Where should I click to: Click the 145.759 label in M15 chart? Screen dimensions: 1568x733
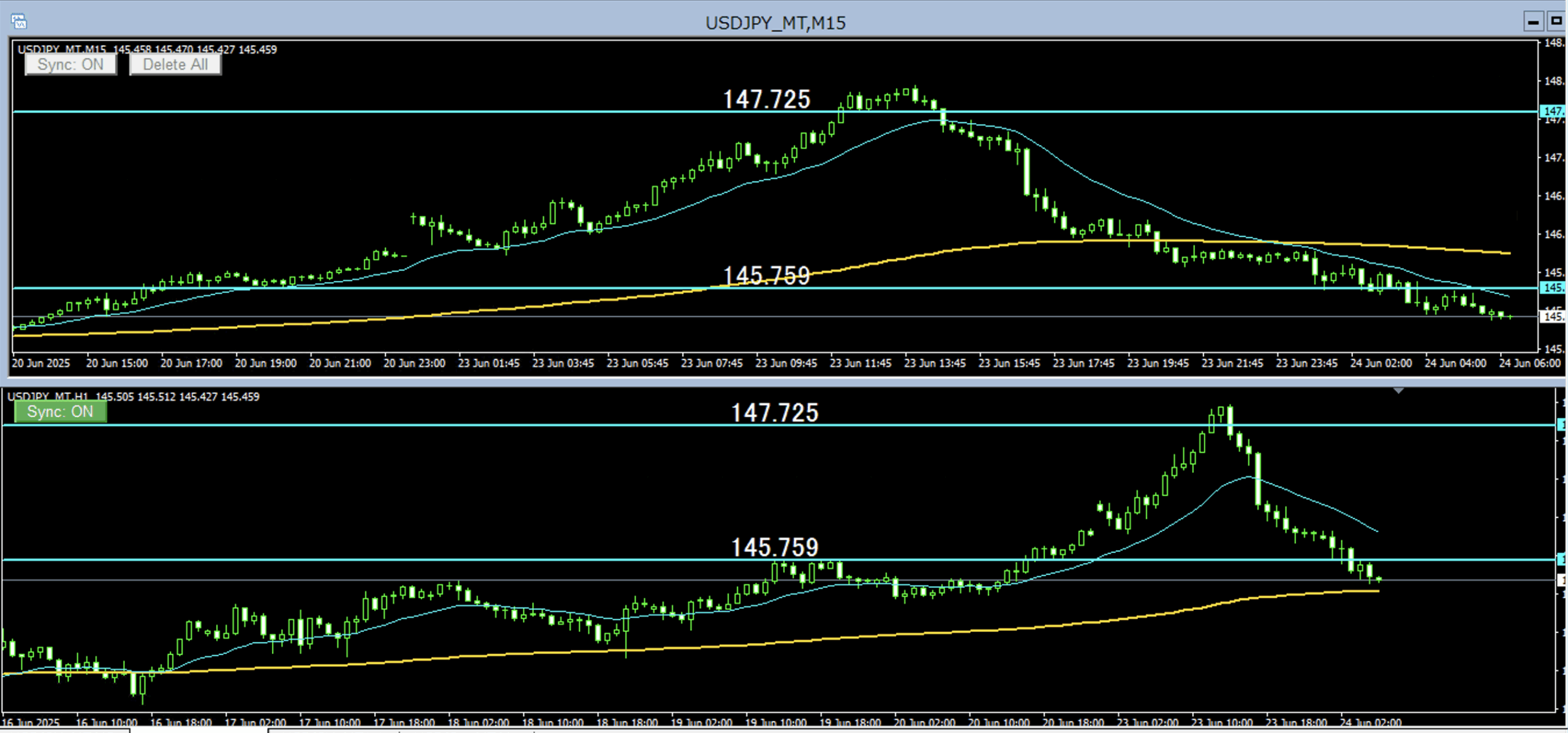pyautogui.click(x=766, y=276)
